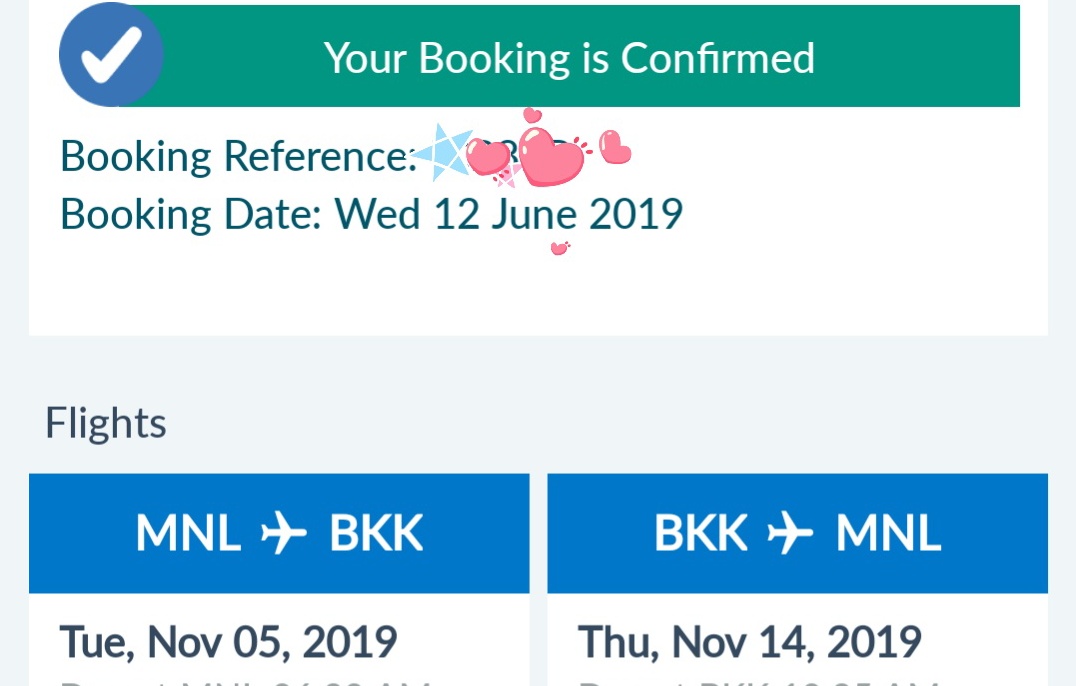Click the small heart above the booking reference
This screenshot has width=1076, height=686.
pyautogui.click(x=532, y=115)
